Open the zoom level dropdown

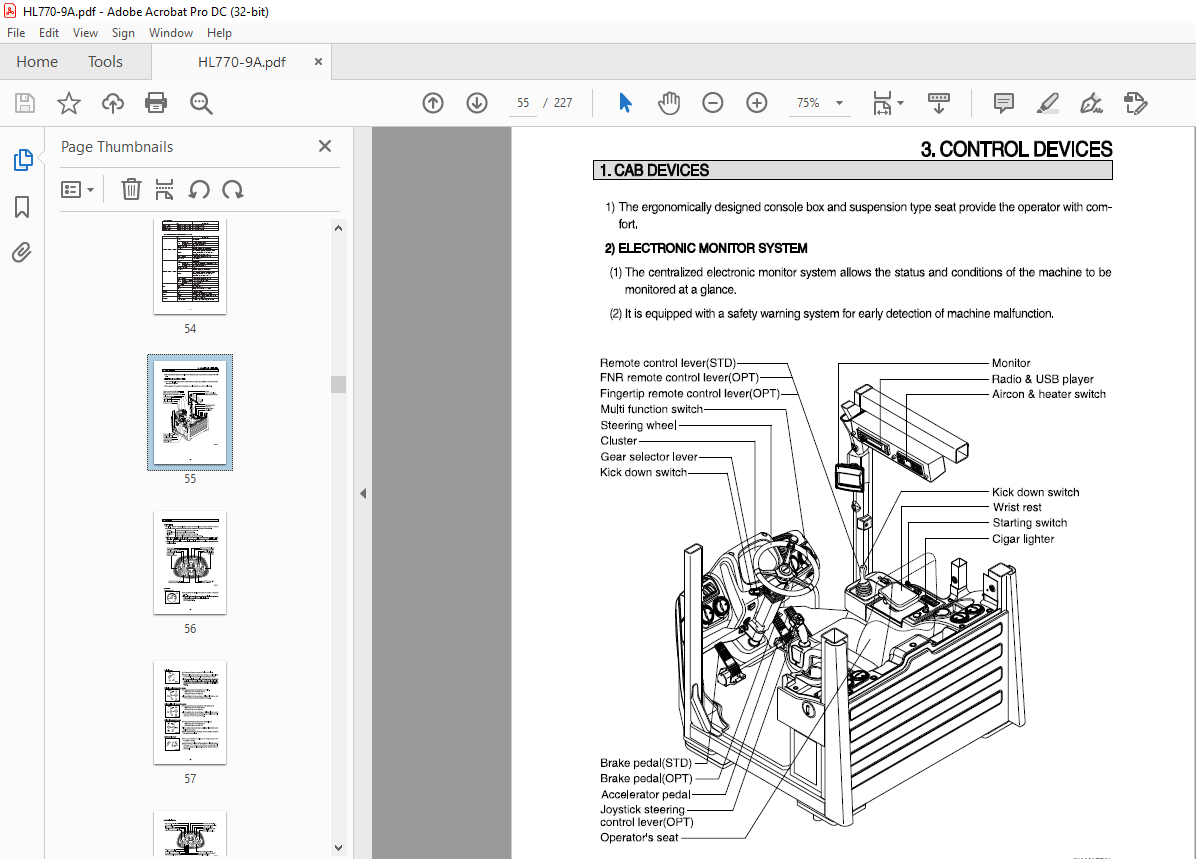coord(839,103)
